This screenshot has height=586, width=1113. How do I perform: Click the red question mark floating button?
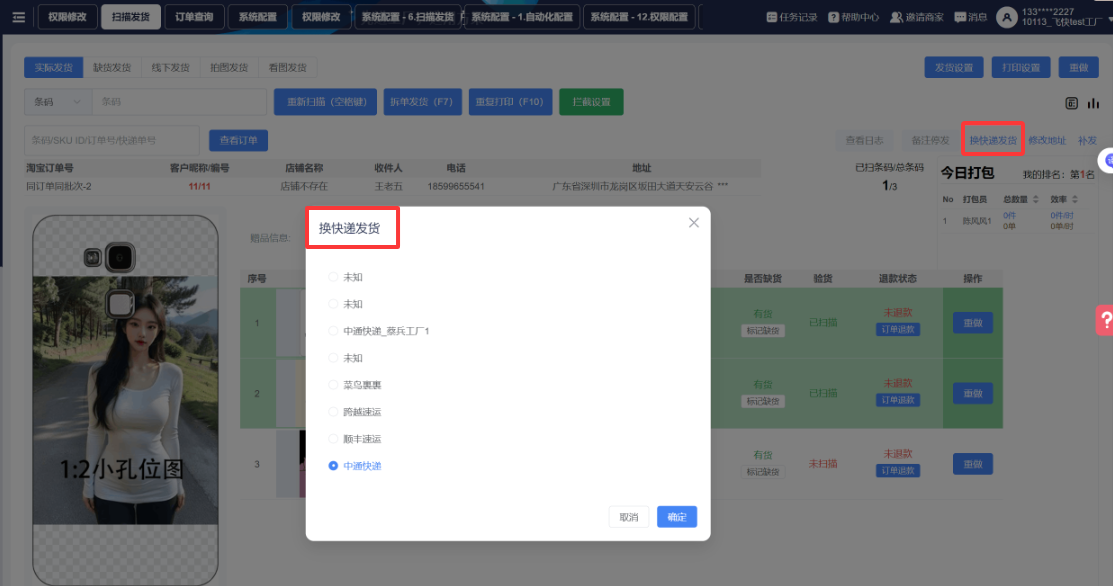(x=1105, y=320)
